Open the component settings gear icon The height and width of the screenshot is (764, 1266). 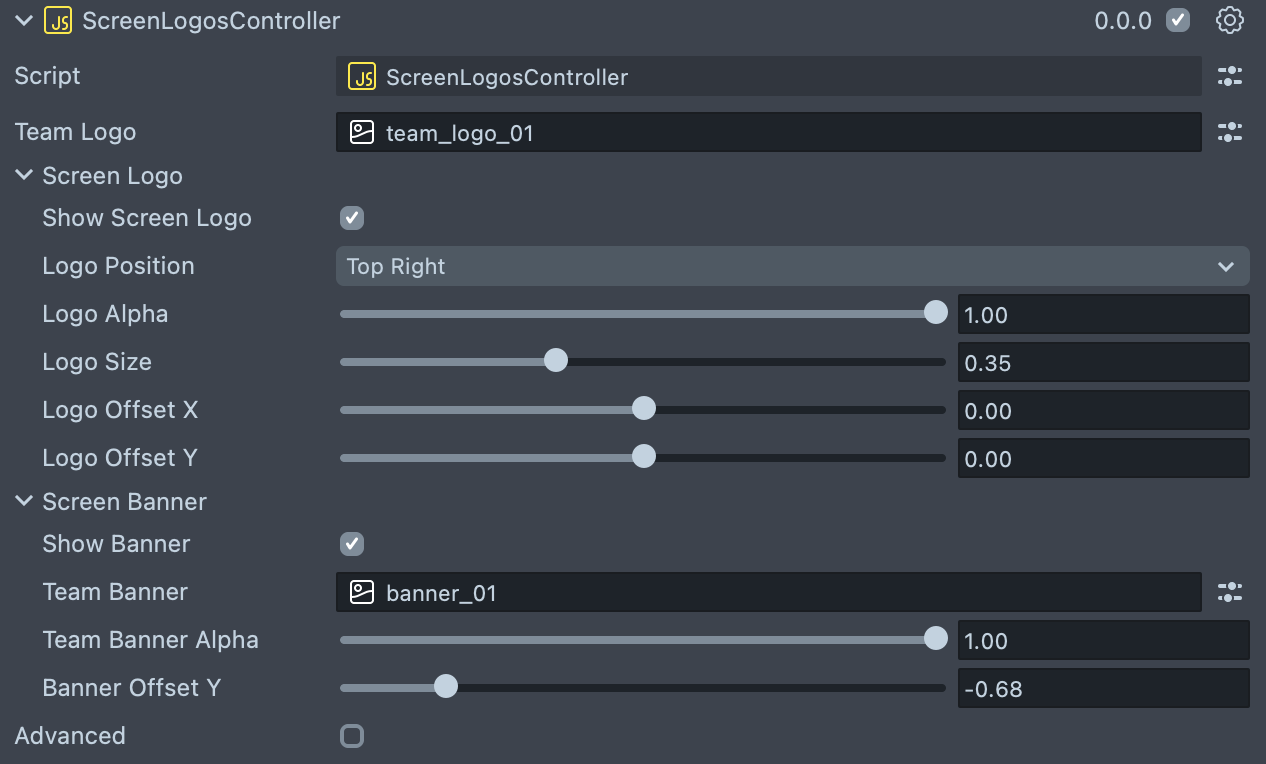click(1229, 20)
